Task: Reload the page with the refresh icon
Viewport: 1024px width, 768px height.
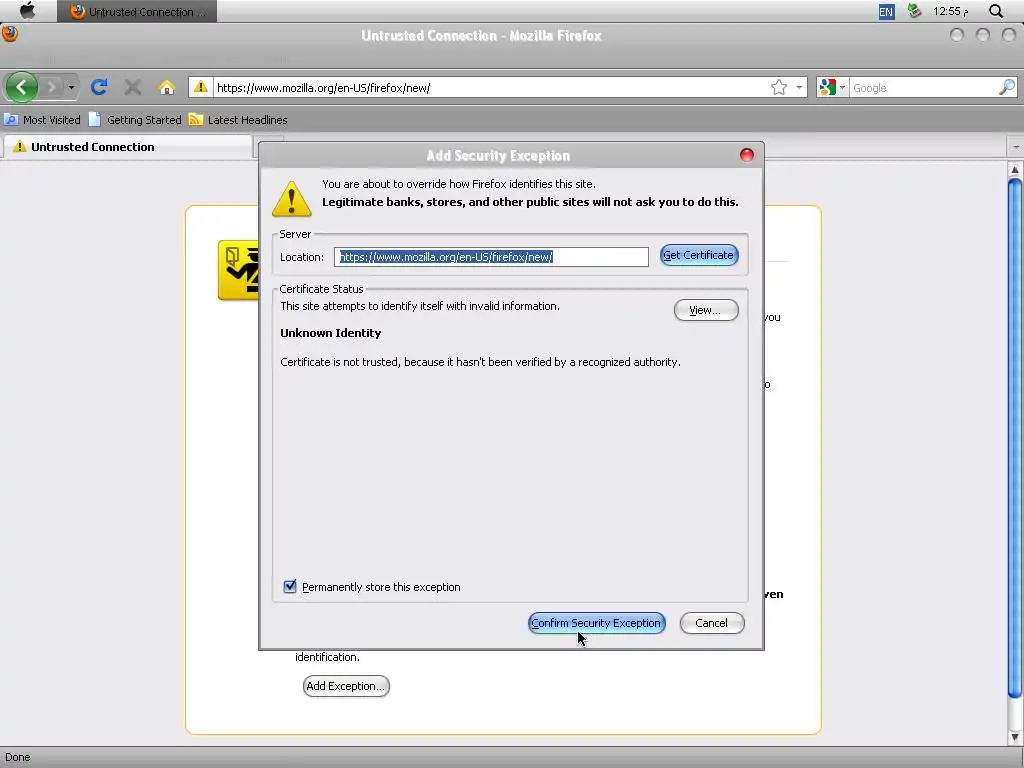Action: point(99,87)
